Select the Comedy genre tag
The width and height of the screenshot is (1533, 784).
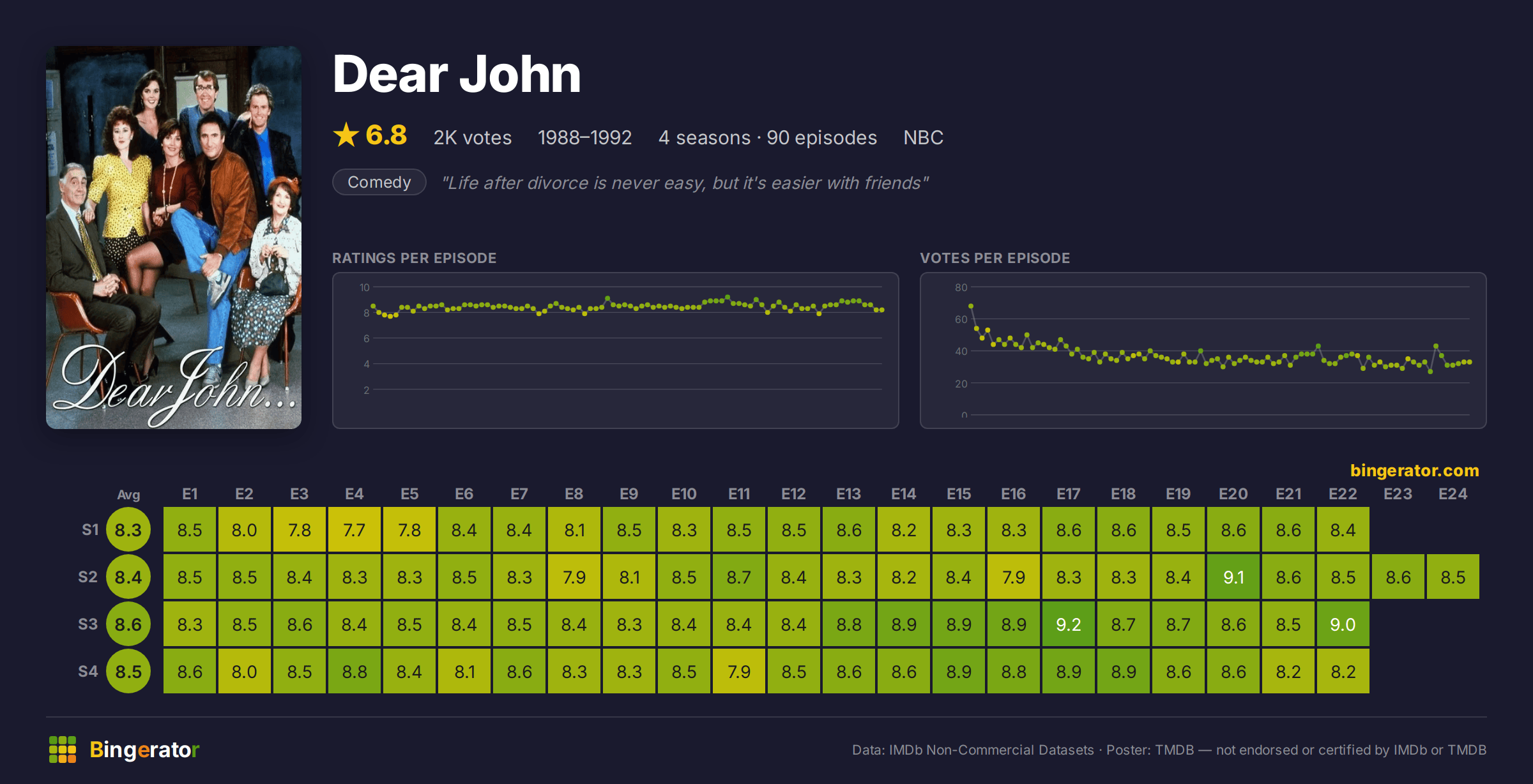[379, 182]
